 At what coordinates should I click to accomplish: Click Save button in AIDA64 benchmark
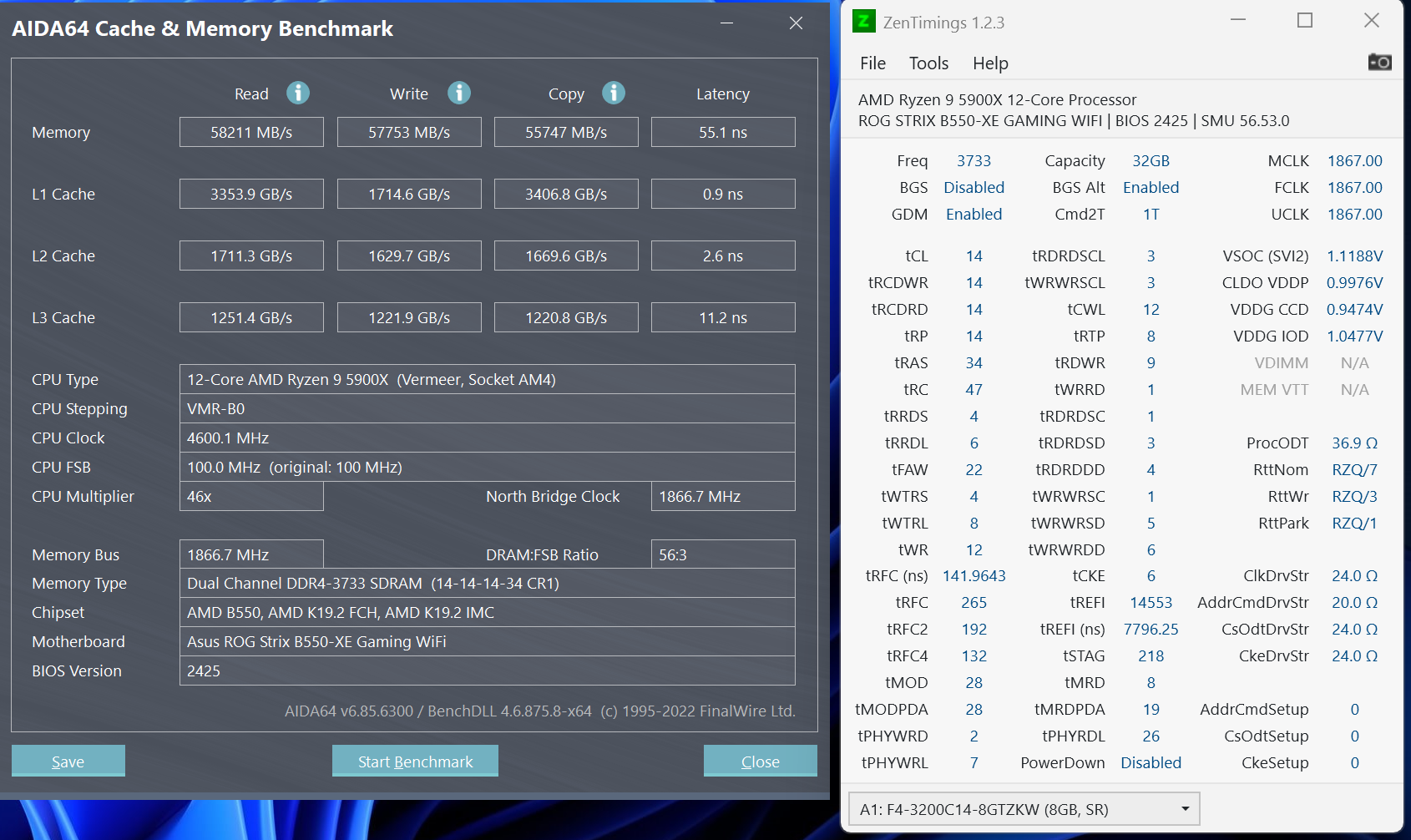(68, 761)
